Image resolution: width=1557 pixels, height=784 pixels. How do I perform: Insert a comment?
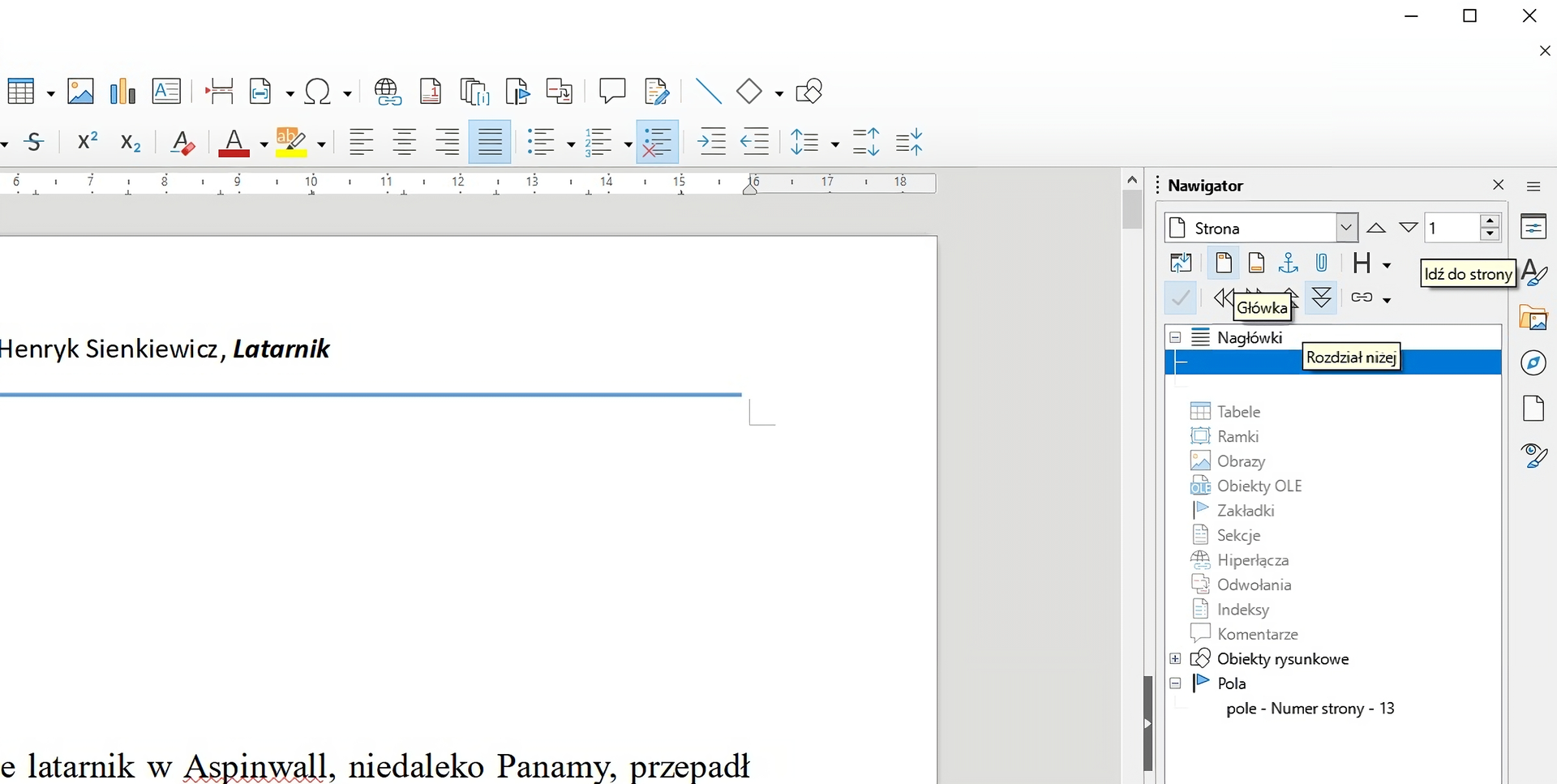coord(612,92)
